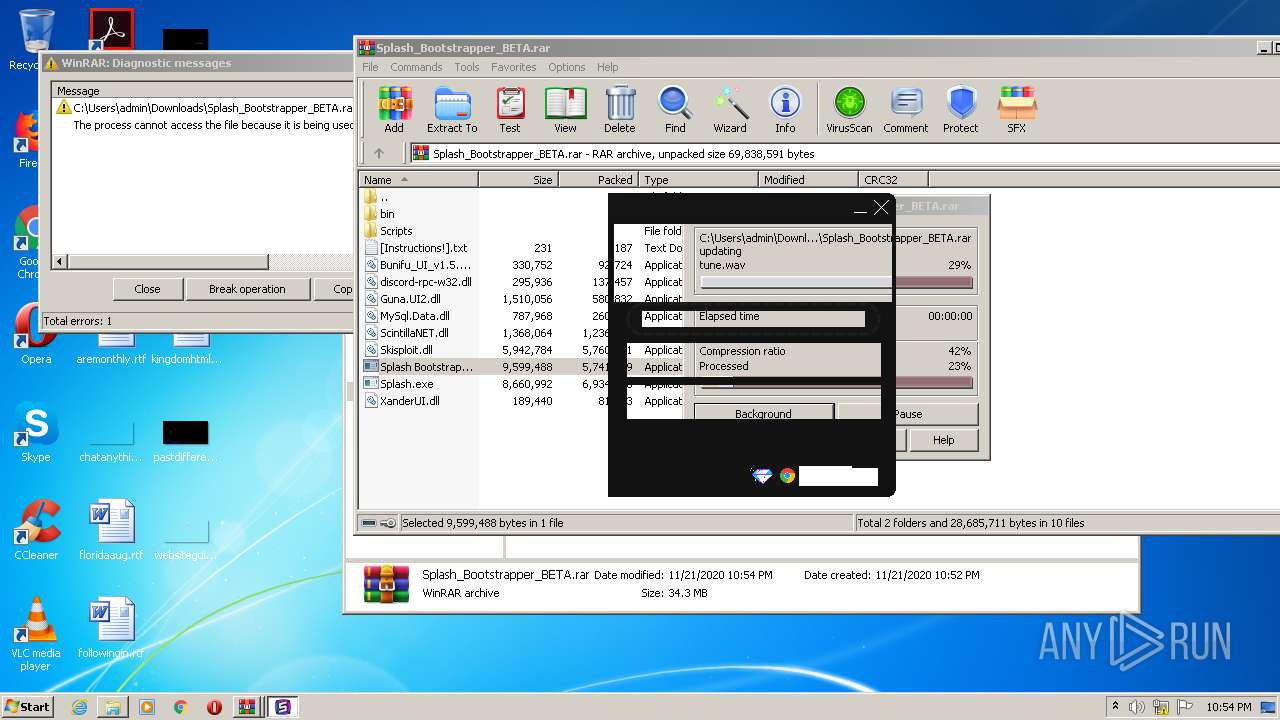Screen dimensions: 1280x720
Task: Select the Bunifu_UI_v1.5 dll file
Action: [x=425, y=265]
